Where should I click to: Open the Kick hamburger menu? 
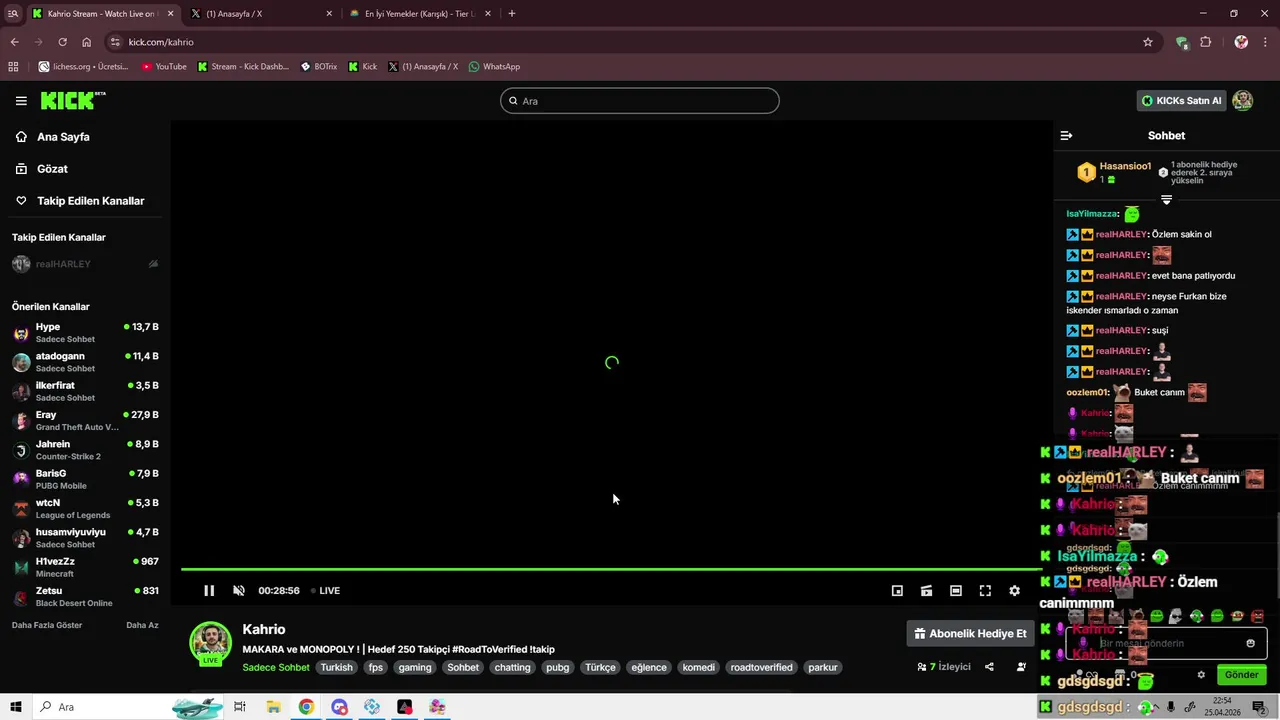[x=21, y=101]
